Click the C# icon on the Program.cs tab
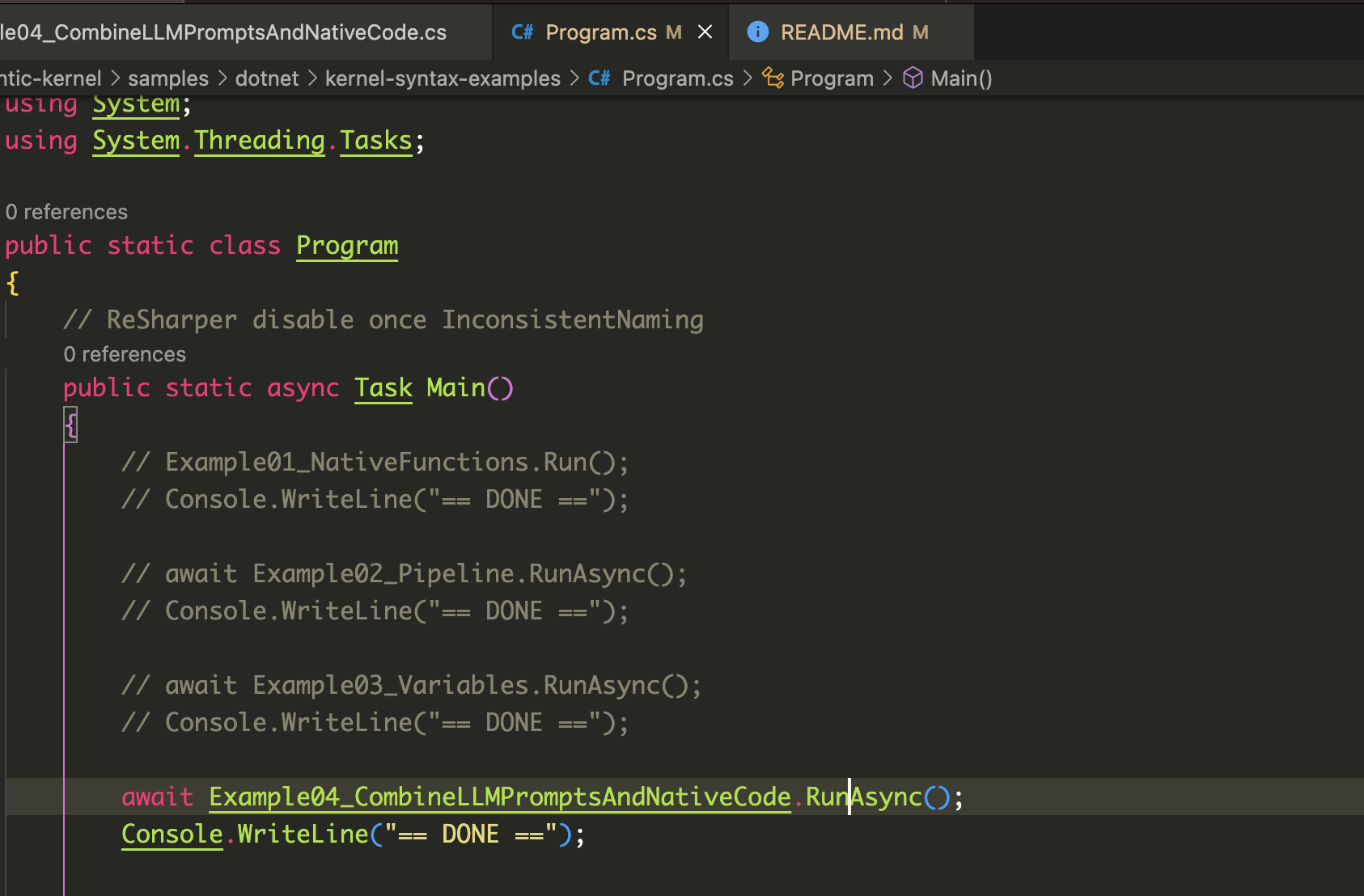Screen dimensions: 1364x896 click(x=521, y=32)
